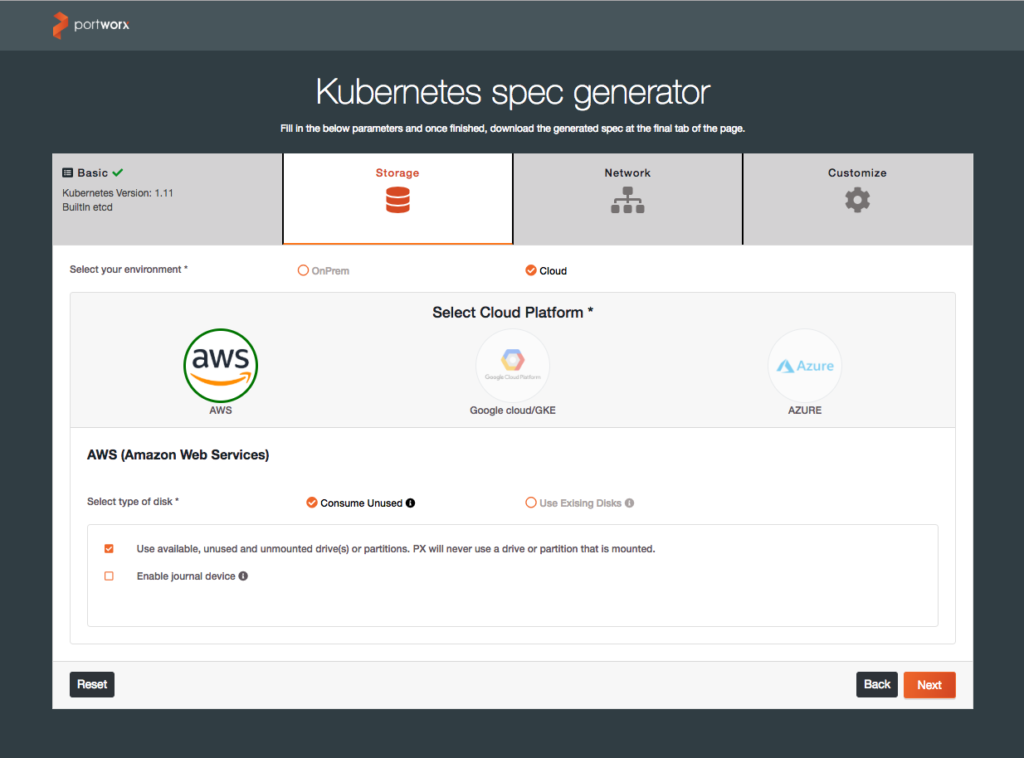Image resolution: width=1024 pixels, height=758 pixels.
Task: Open info tooltip next to Consume Unused
Action: (x=410, y=503)
